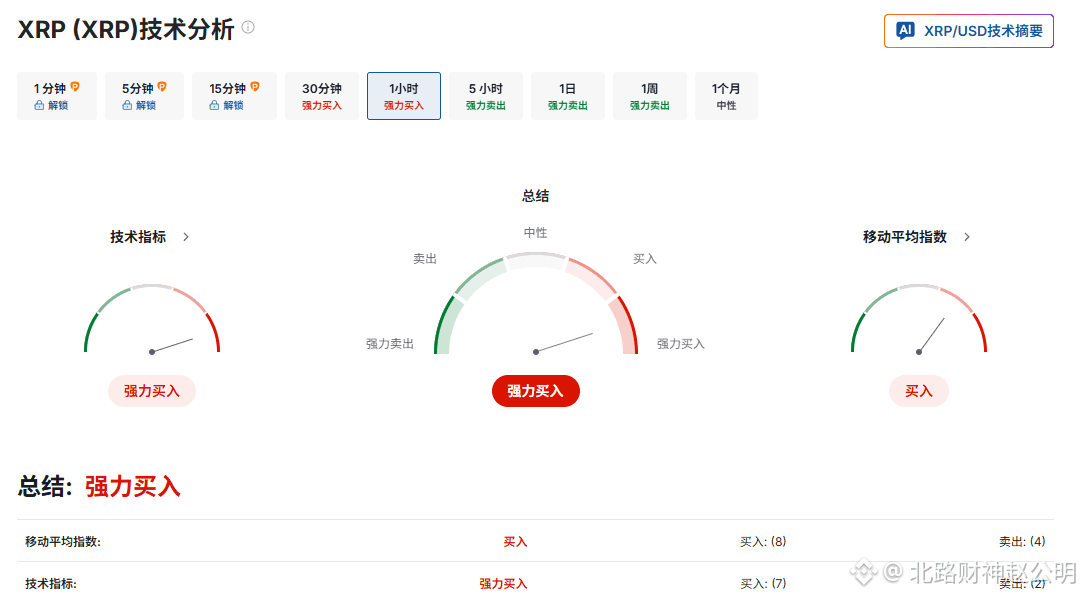
Task: Click the 移动平均指数 heading link
Action: (x=904, y=237)
